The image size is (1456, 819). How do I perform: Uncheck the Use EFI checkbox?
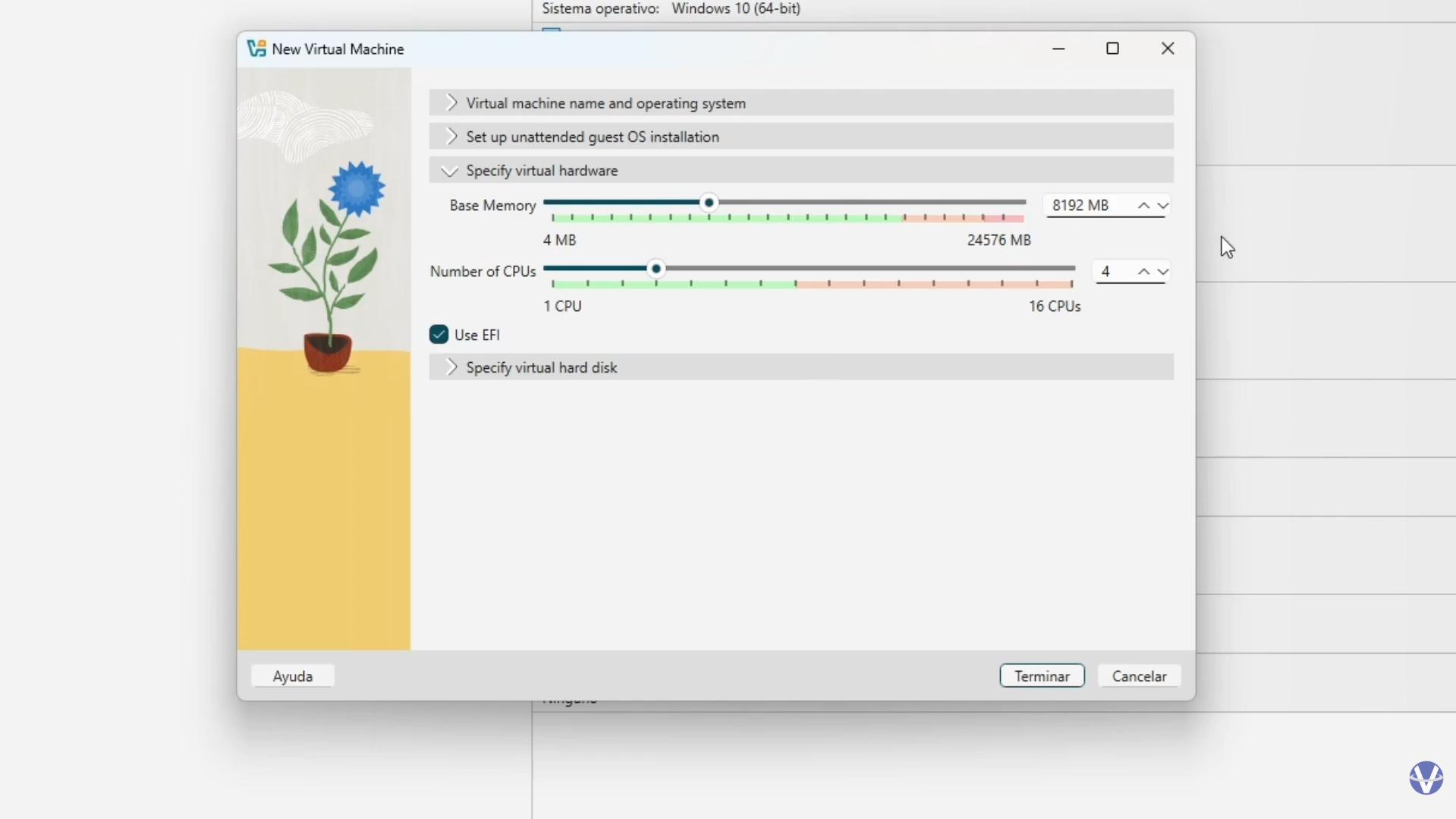point(439,335)
